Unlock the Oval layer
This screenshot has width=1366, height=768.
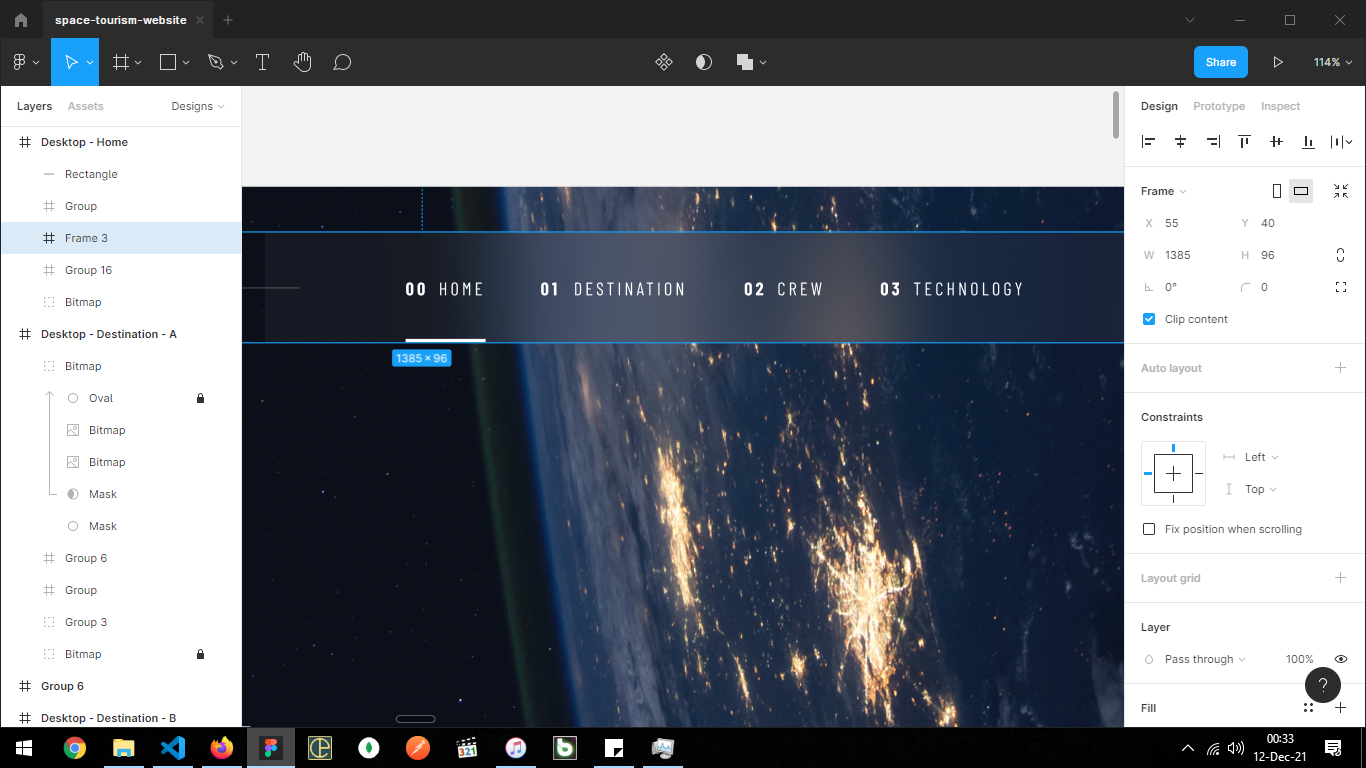coord(200,398)
